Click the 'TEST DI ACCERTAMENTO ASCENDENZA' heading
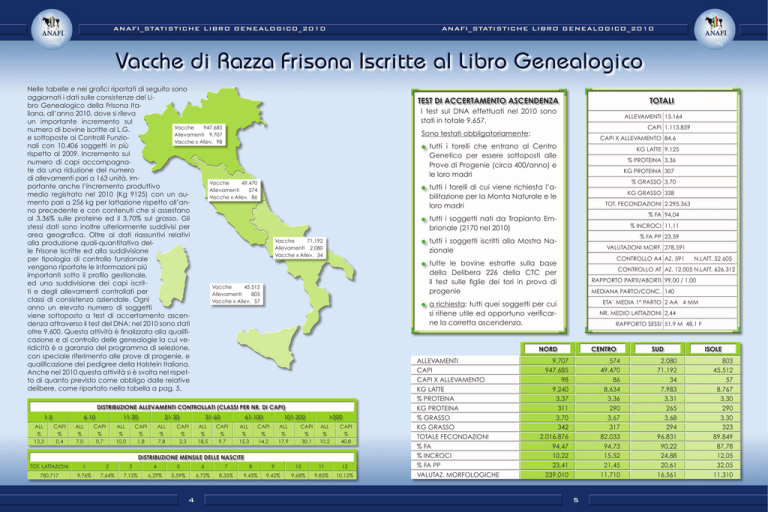The width and height of the screenshot is (768, 512). tap(488, 100)
